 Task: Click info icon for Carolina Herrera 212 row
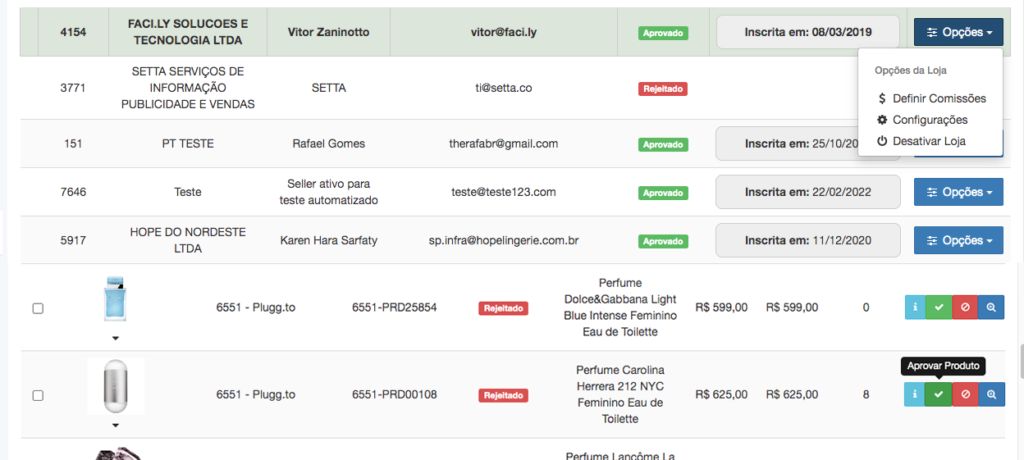click(x=914, y=395)
